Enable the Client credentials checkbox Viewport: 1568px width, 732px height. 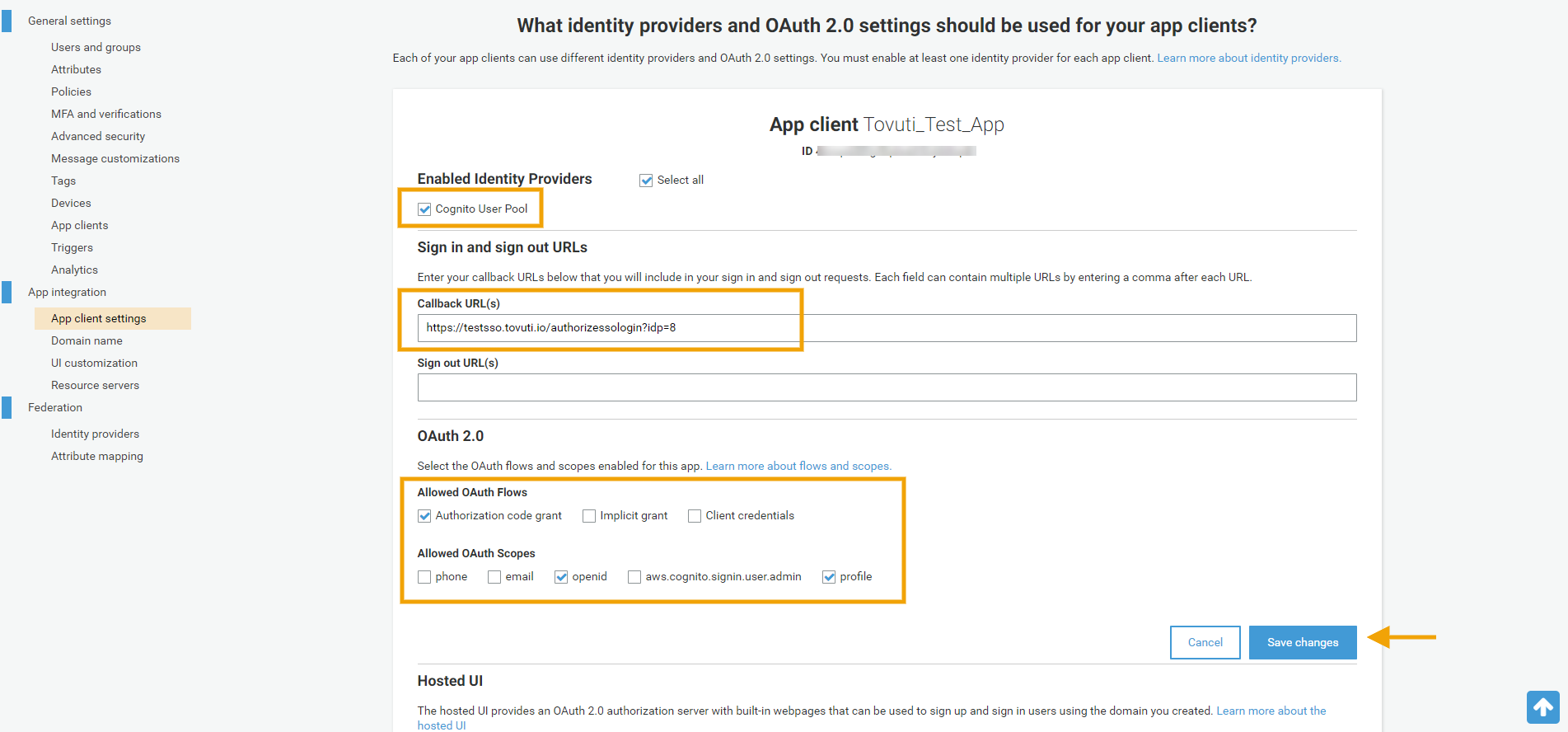point(695,516)
